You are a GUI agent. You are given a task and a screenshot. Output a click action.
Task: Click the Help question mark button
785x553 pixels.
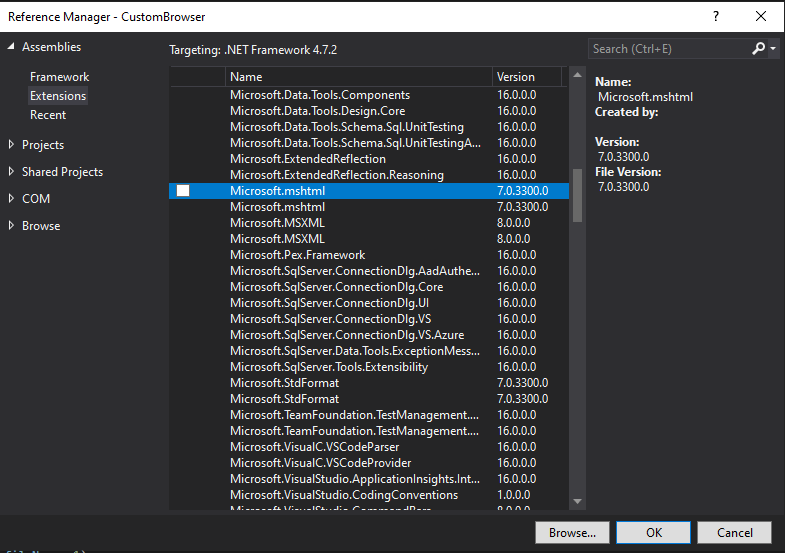click(716, 16)
